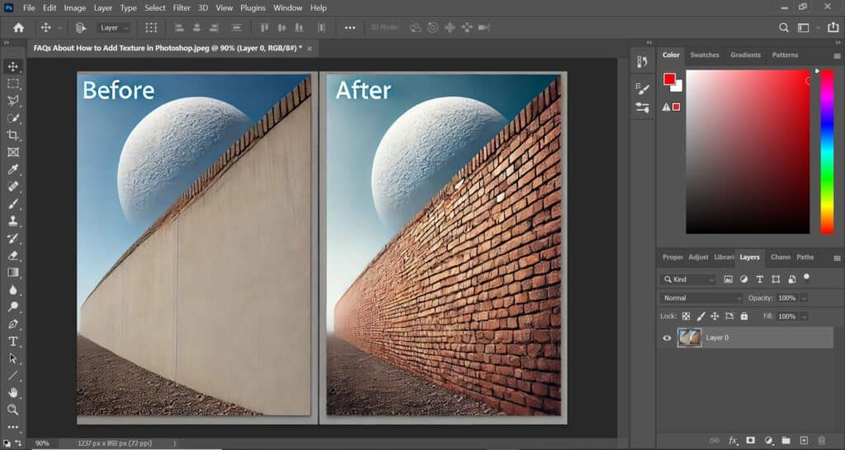Add a layer mask

point(751,440)
